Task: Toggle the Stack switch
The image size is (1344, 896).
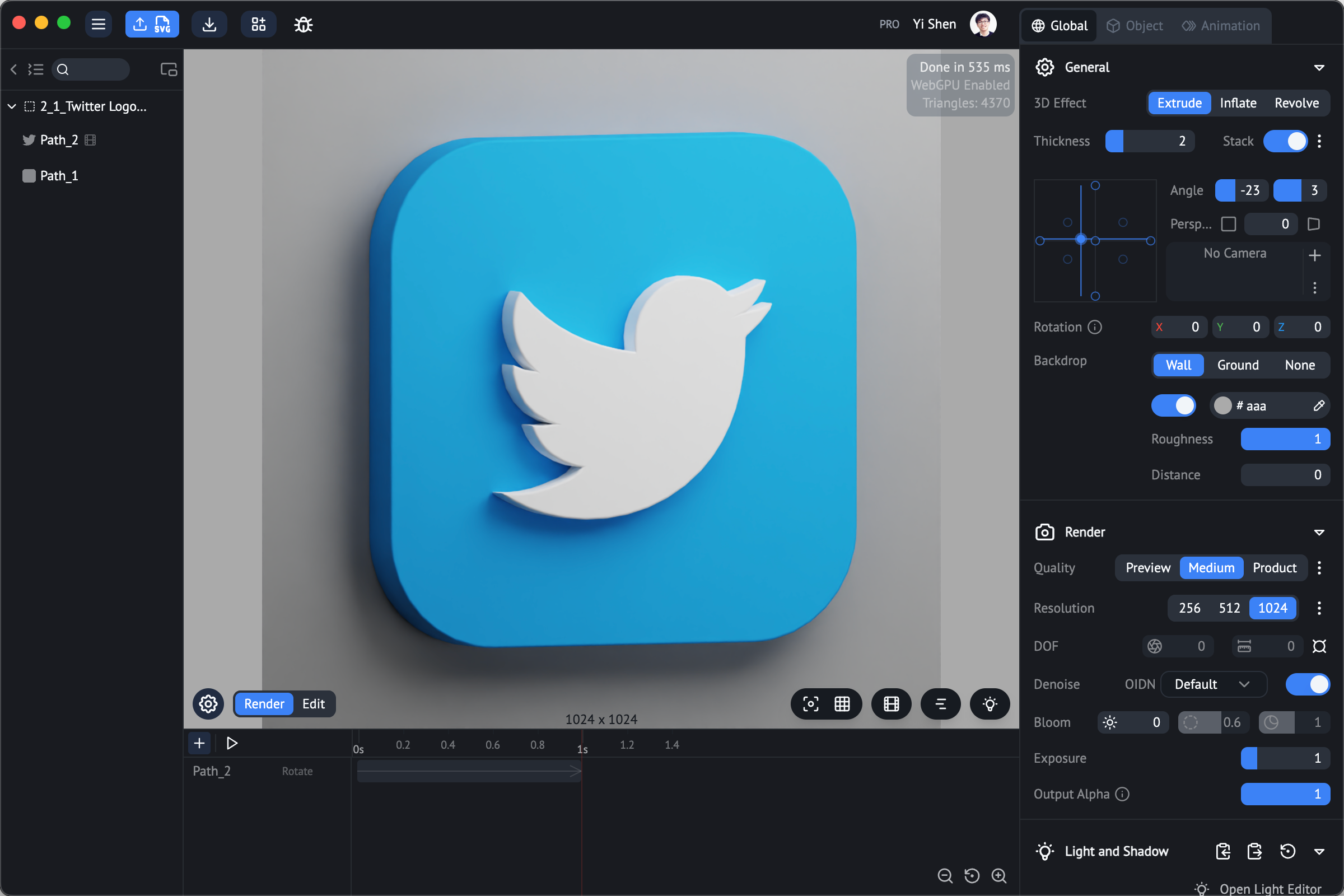Action: tap(1286, 141)
